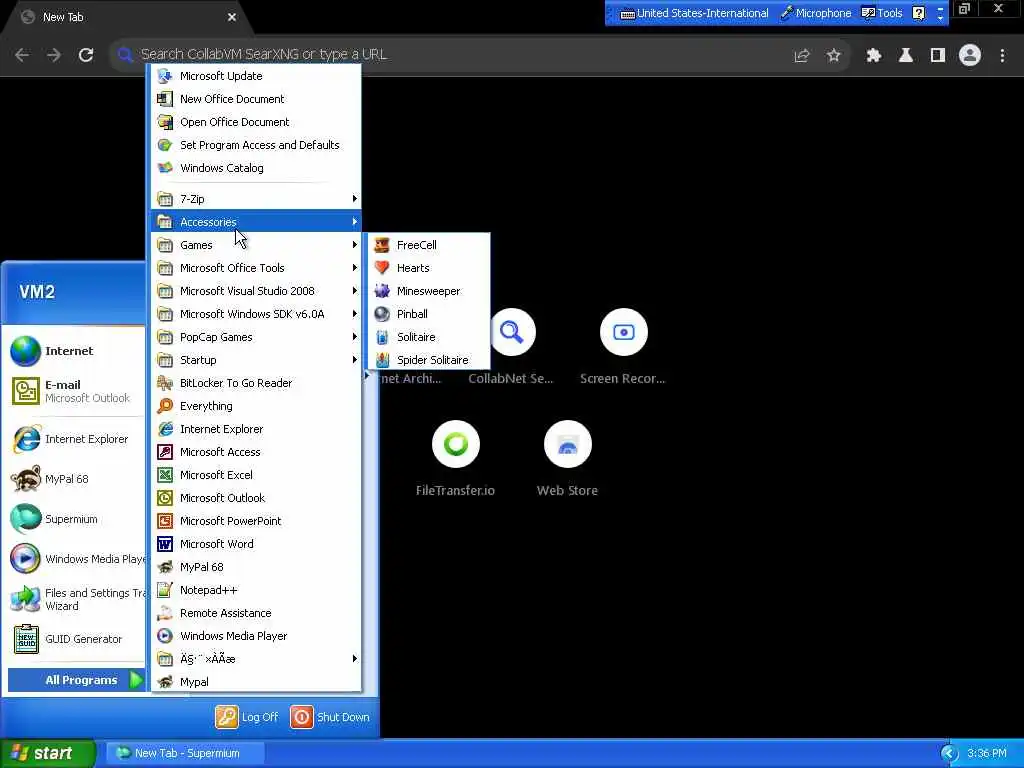Launch the Pinball game
Viewport: 1024px width, 768px height.
(429, 313)
